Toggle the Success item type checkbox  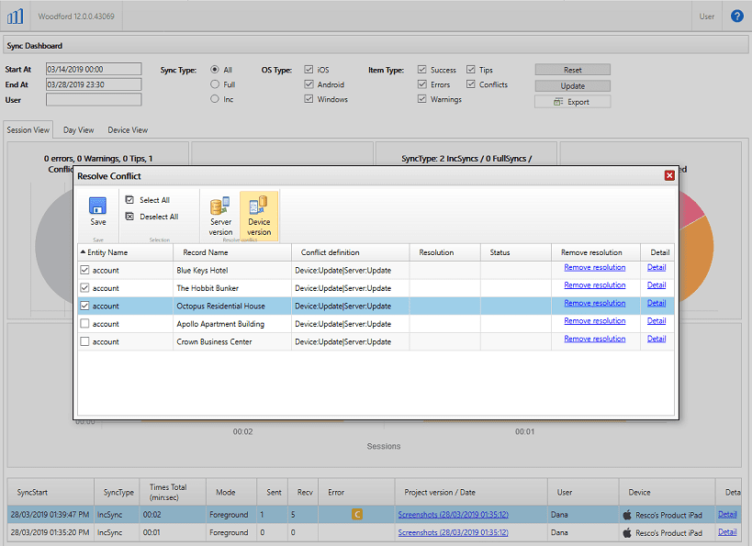(422, 70)
